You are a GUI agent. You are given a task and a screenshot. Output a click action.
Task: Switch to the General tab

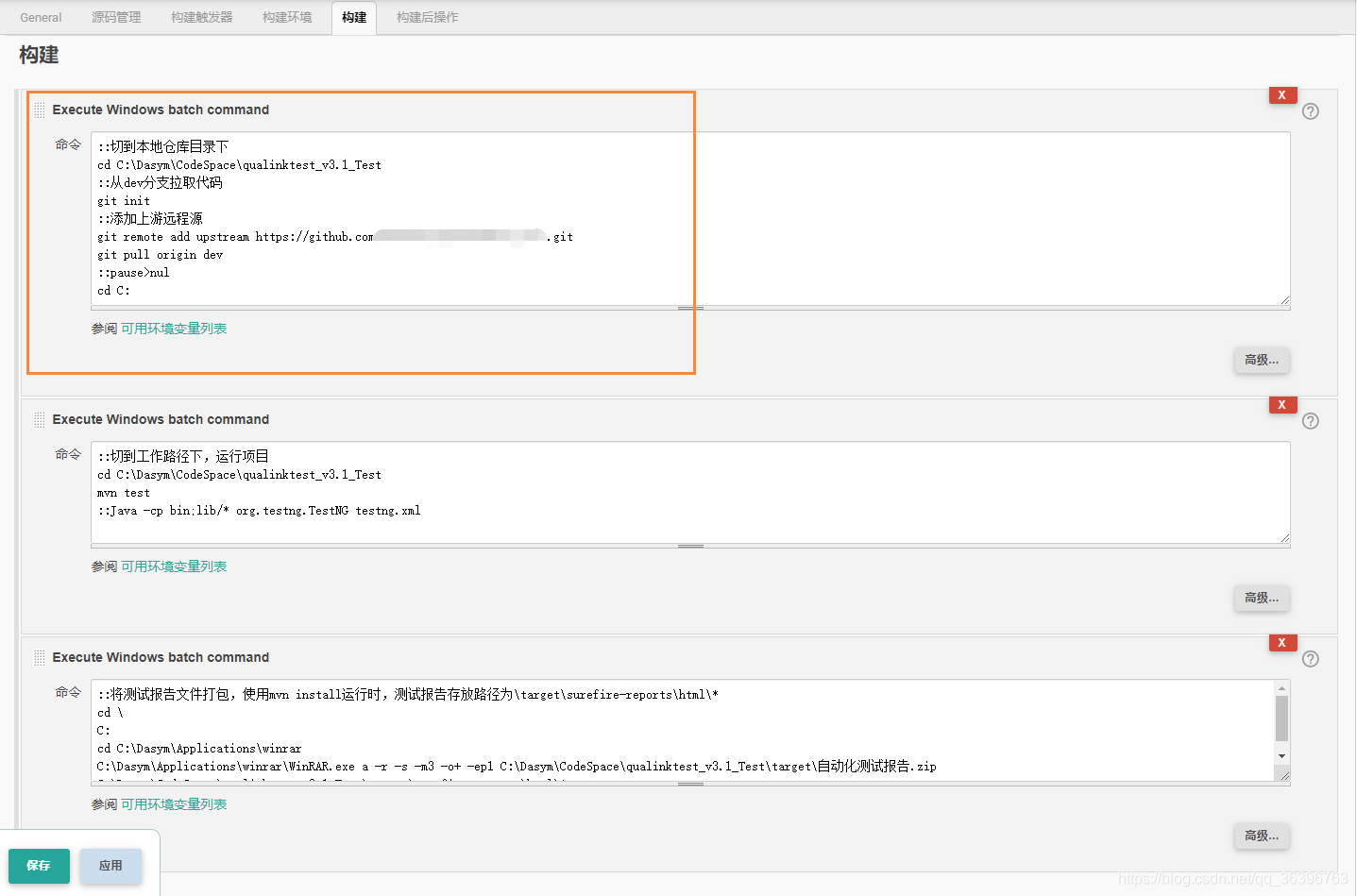tap(41, 17)
